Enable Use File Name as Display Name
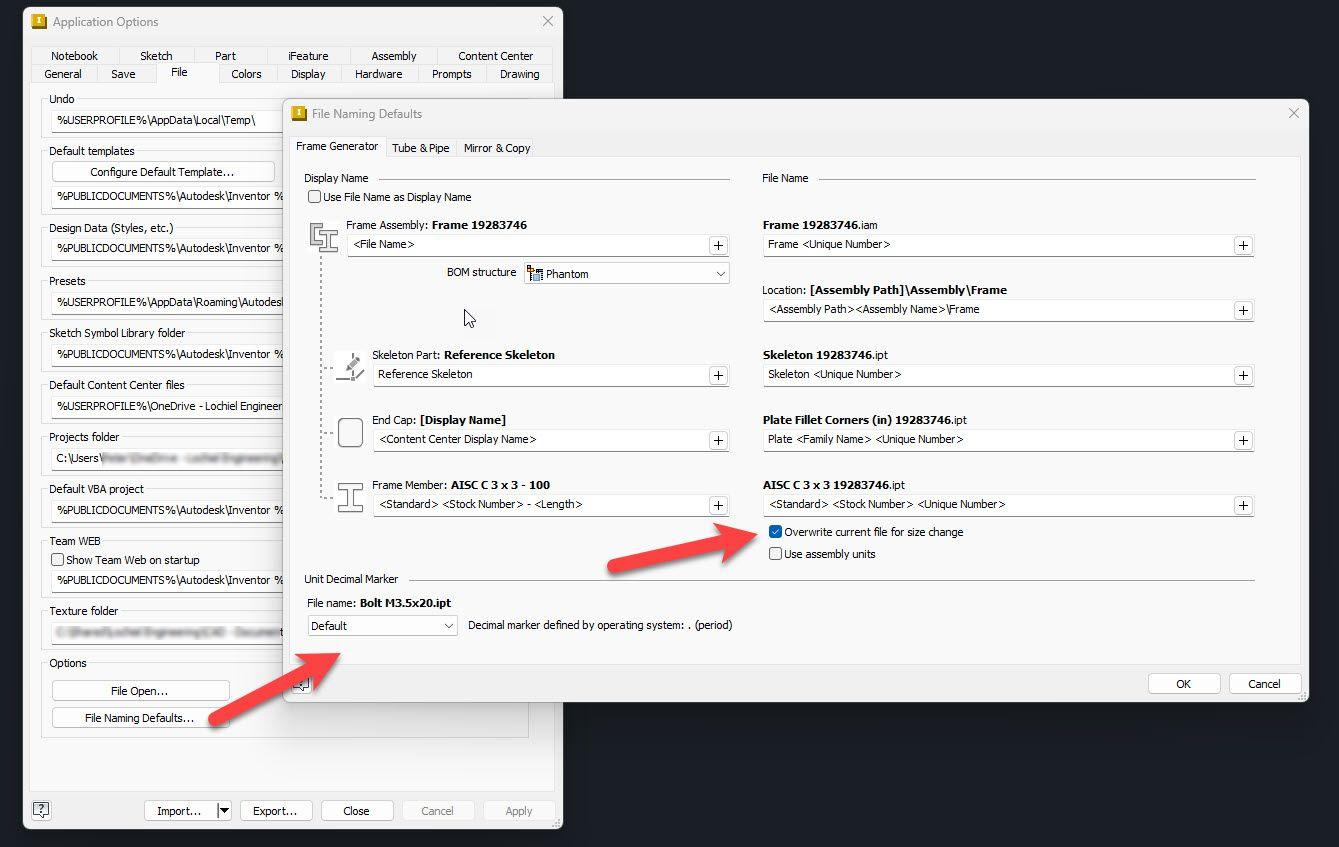1339x847 pixels. point(315,197)
